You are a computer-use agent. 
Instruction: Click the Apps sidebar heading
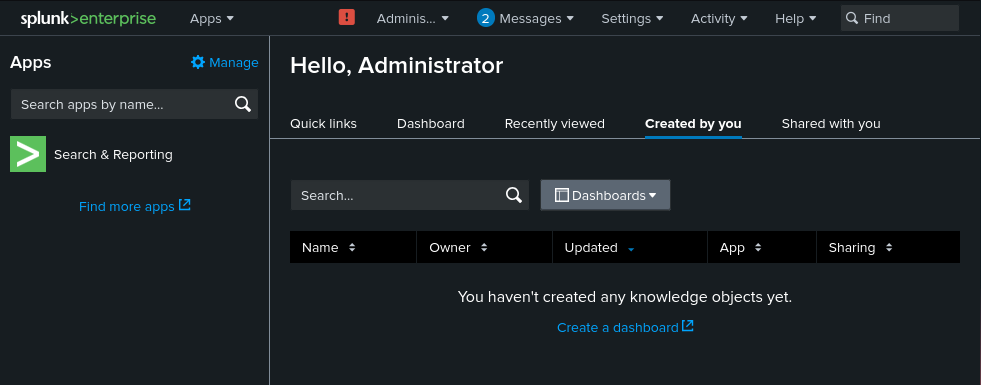pyautogui.click(x=31, y=63)
